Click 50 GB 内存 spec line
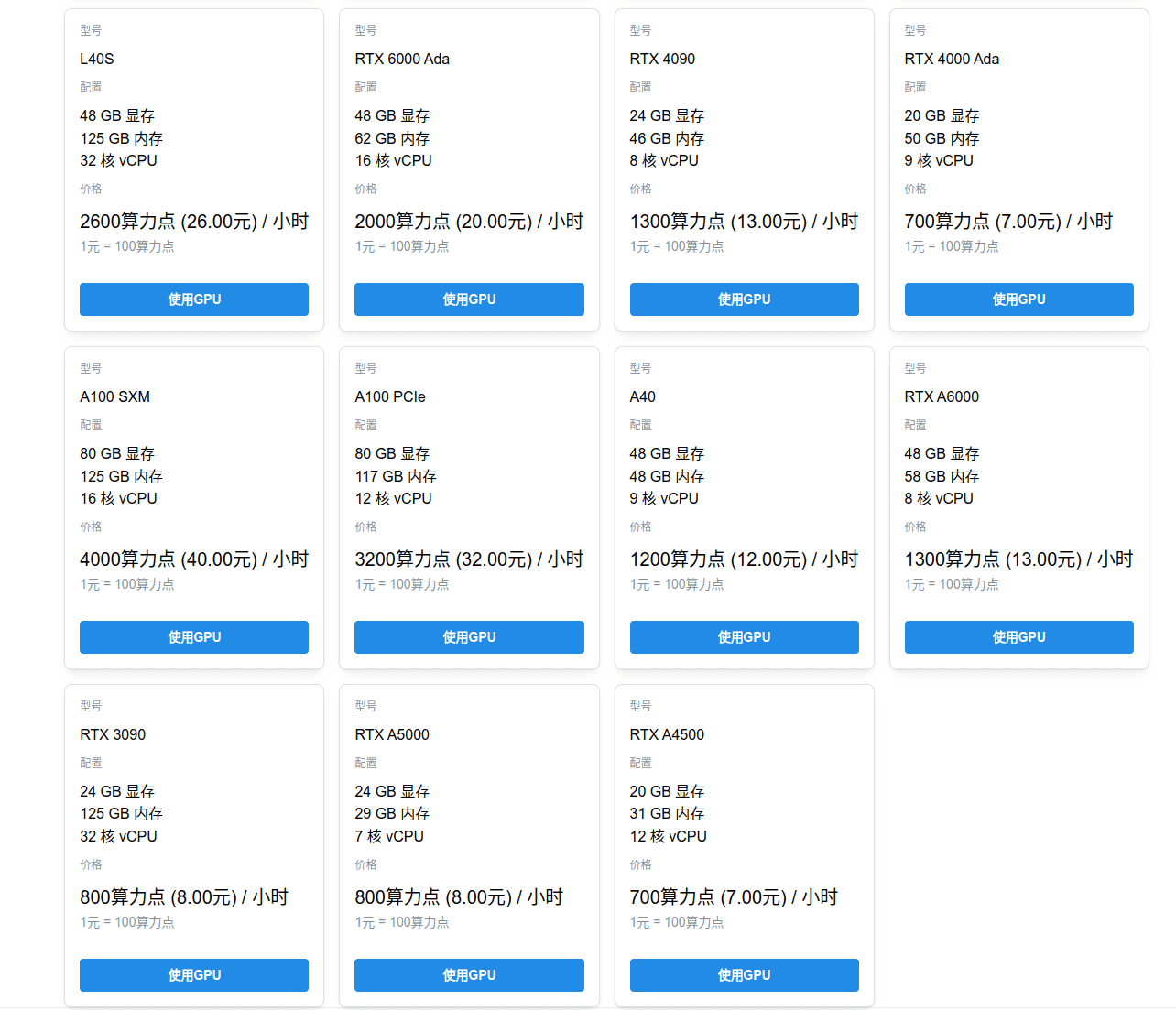Viewport: 1176px width, 1010px height. coord(942,138)
